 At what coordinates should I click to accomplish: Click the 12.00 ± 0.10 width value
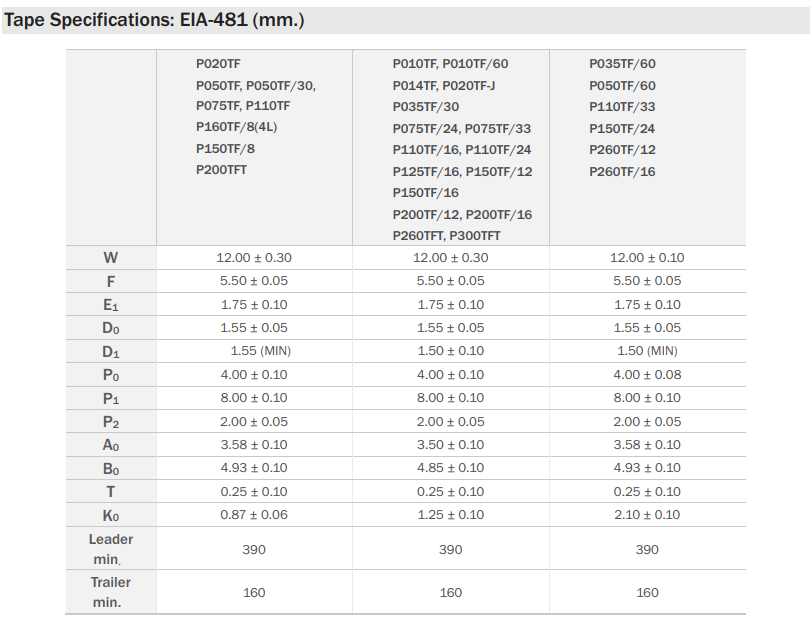click(x=647, y=258)
